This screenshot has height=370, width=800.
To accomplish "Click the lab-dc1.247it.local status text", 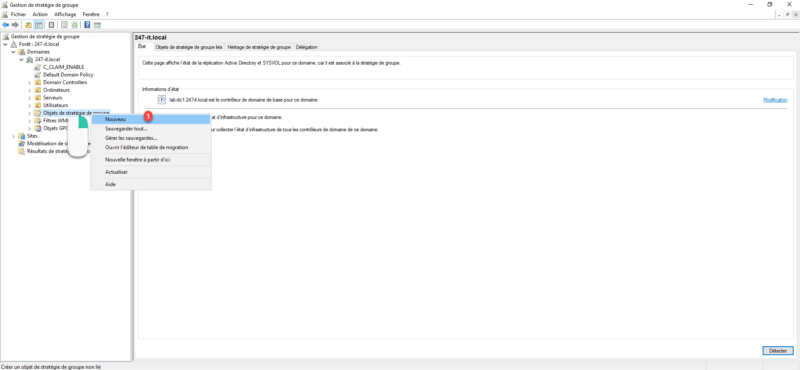I will [x=244, y=100].
